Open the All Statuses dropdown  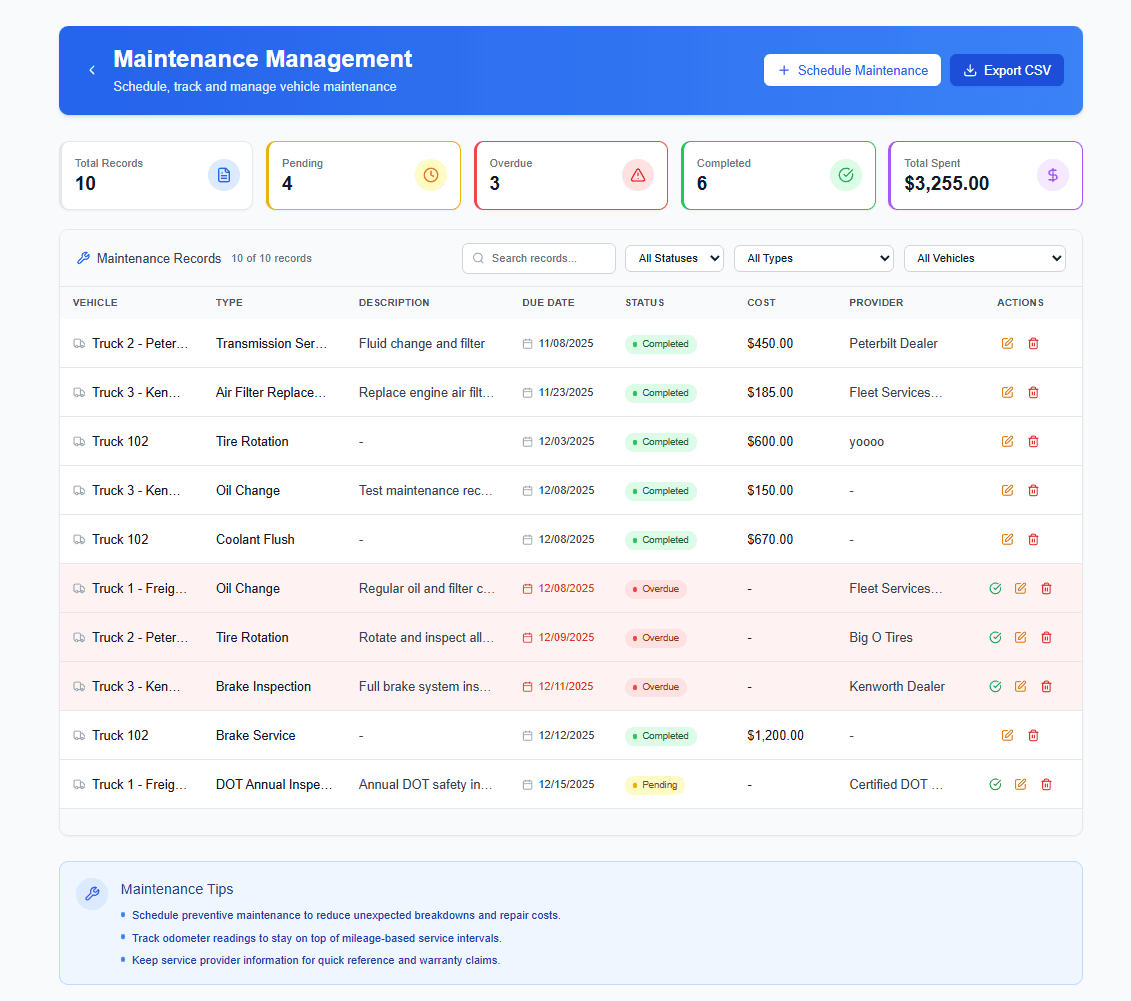[x=674, y=258]
